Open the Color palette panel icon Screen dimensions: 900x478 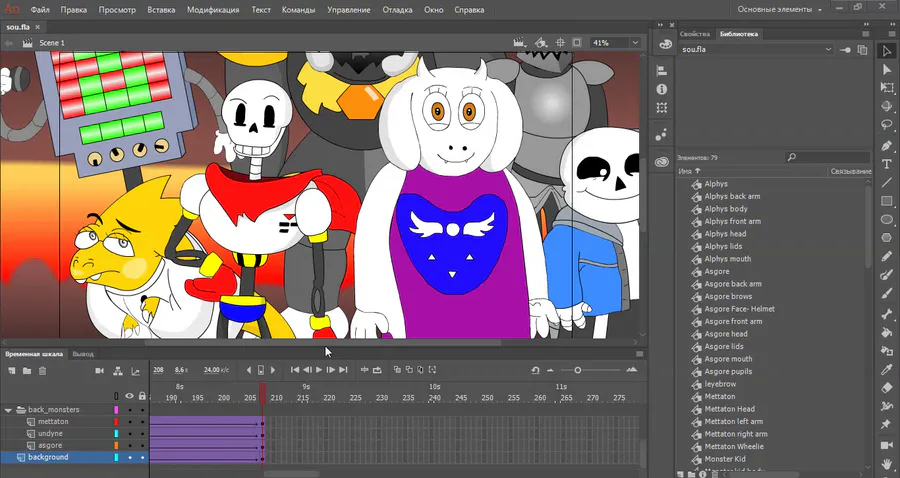tap(665, 44)
